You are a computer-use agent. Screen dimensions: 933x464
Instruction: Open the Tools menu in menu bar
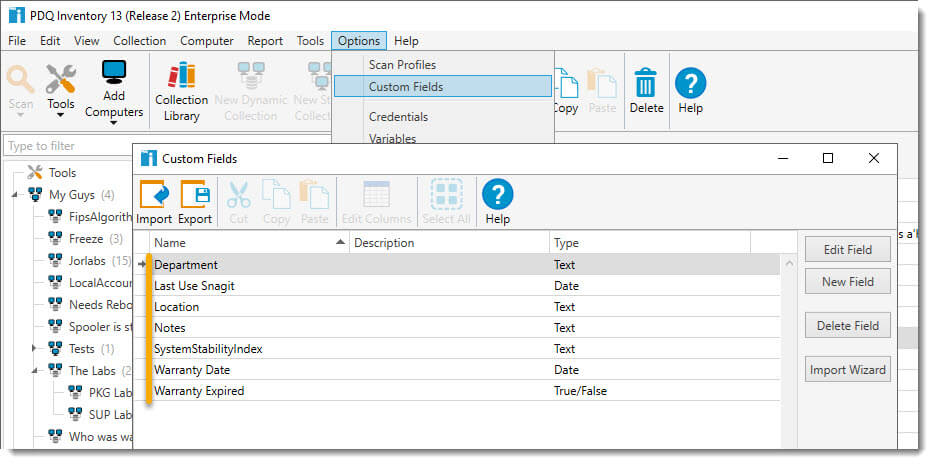tap(310, 40)
